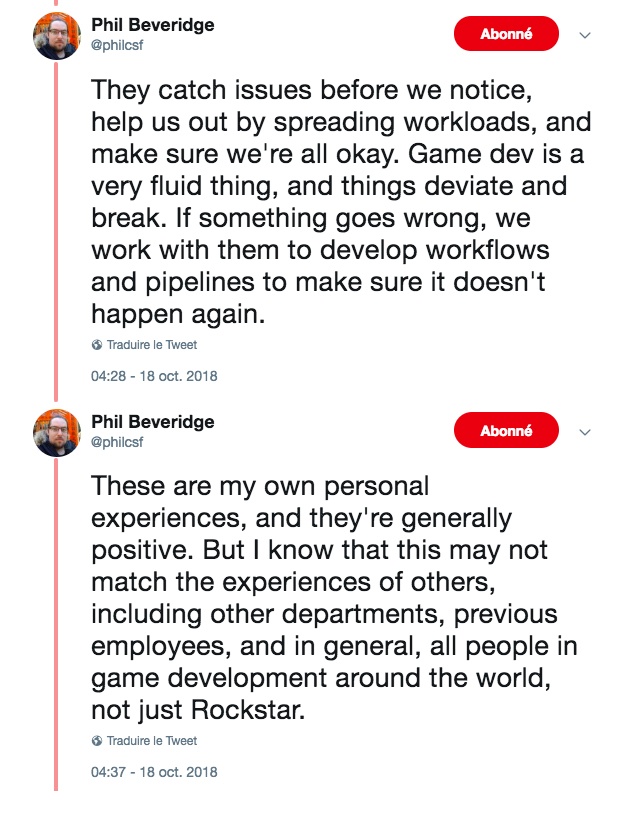This screenshot has height=840, width=625.
Task: Toggle the Abonné follow button on second tweet
Action: [x=505, y=431]
